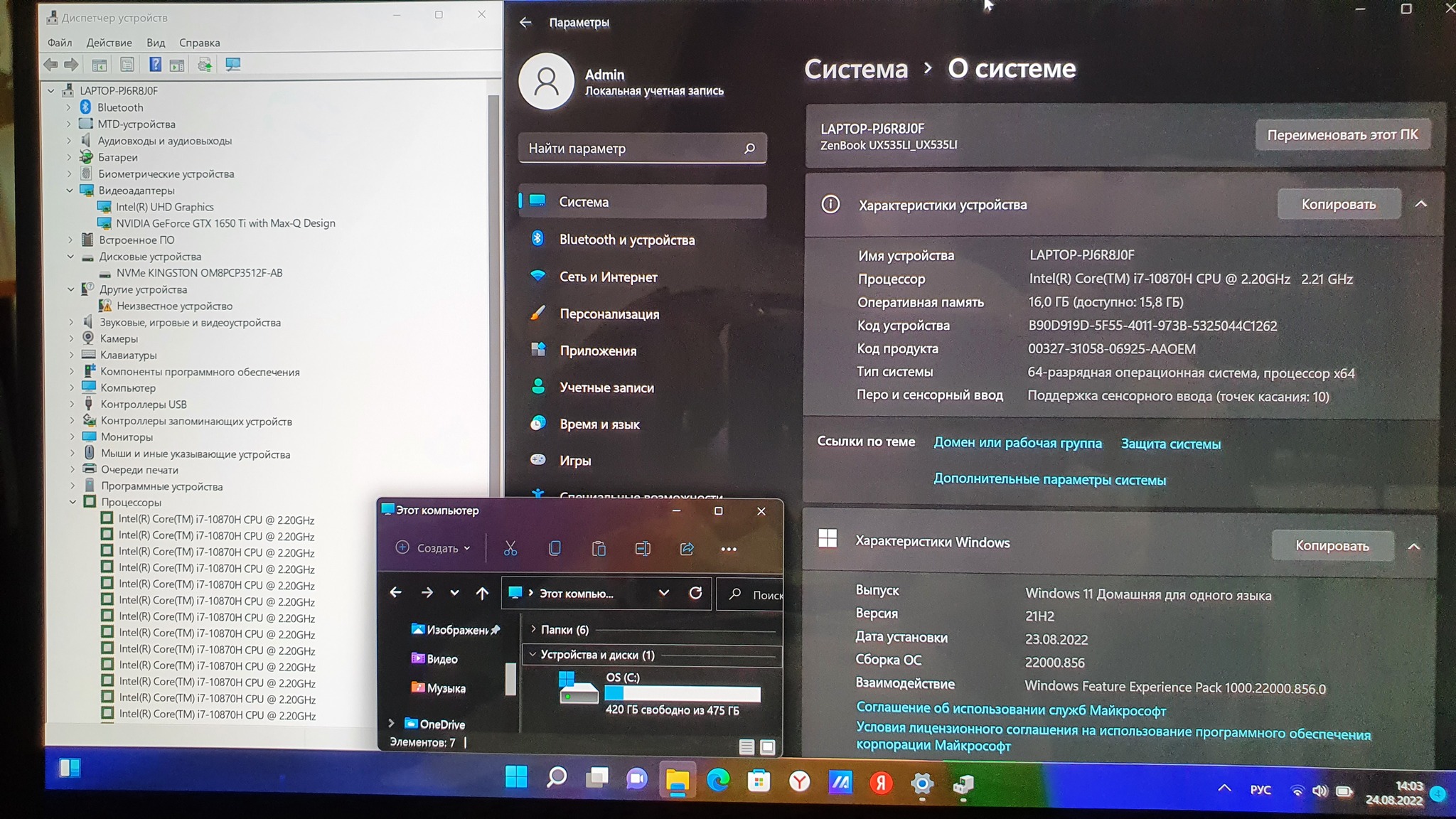Open the Справка menu
The height and width of the screenshot is (819, 1456).
click(199, 43)
